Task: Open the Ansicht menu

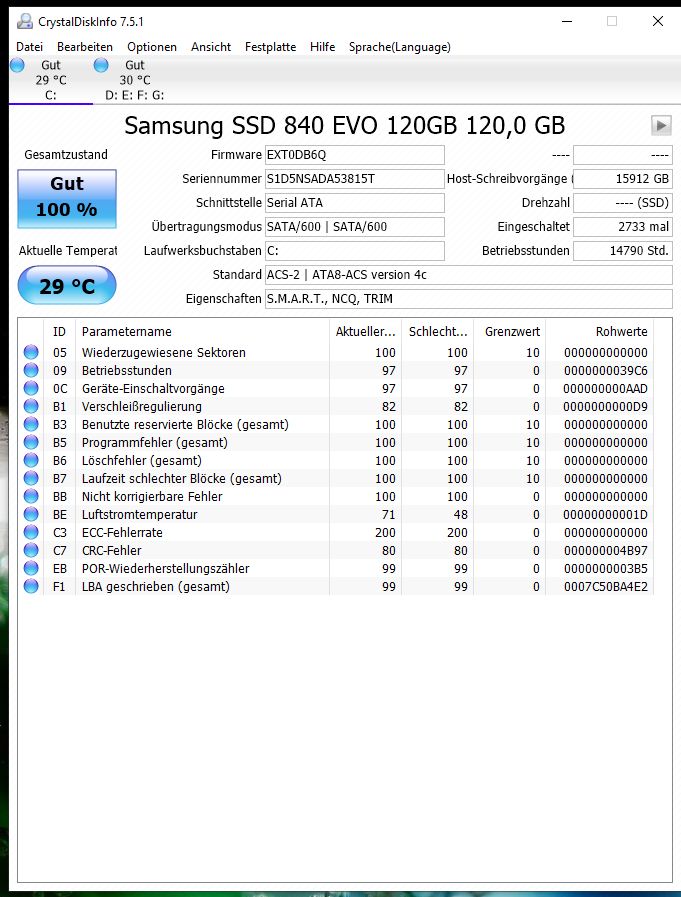Action: point(211,47)
